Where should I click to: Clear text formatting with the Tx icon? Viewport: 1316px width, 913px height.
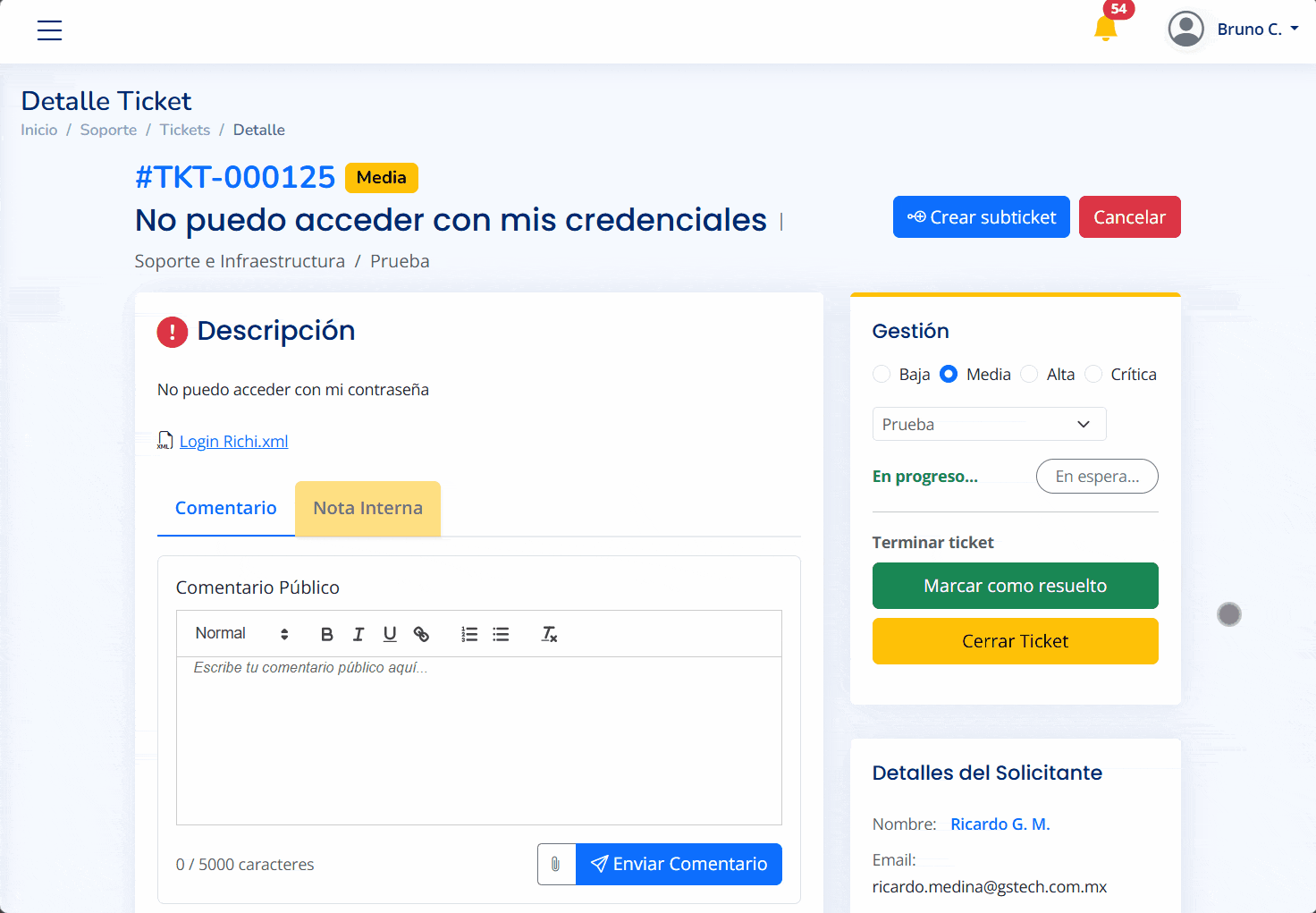549,633
